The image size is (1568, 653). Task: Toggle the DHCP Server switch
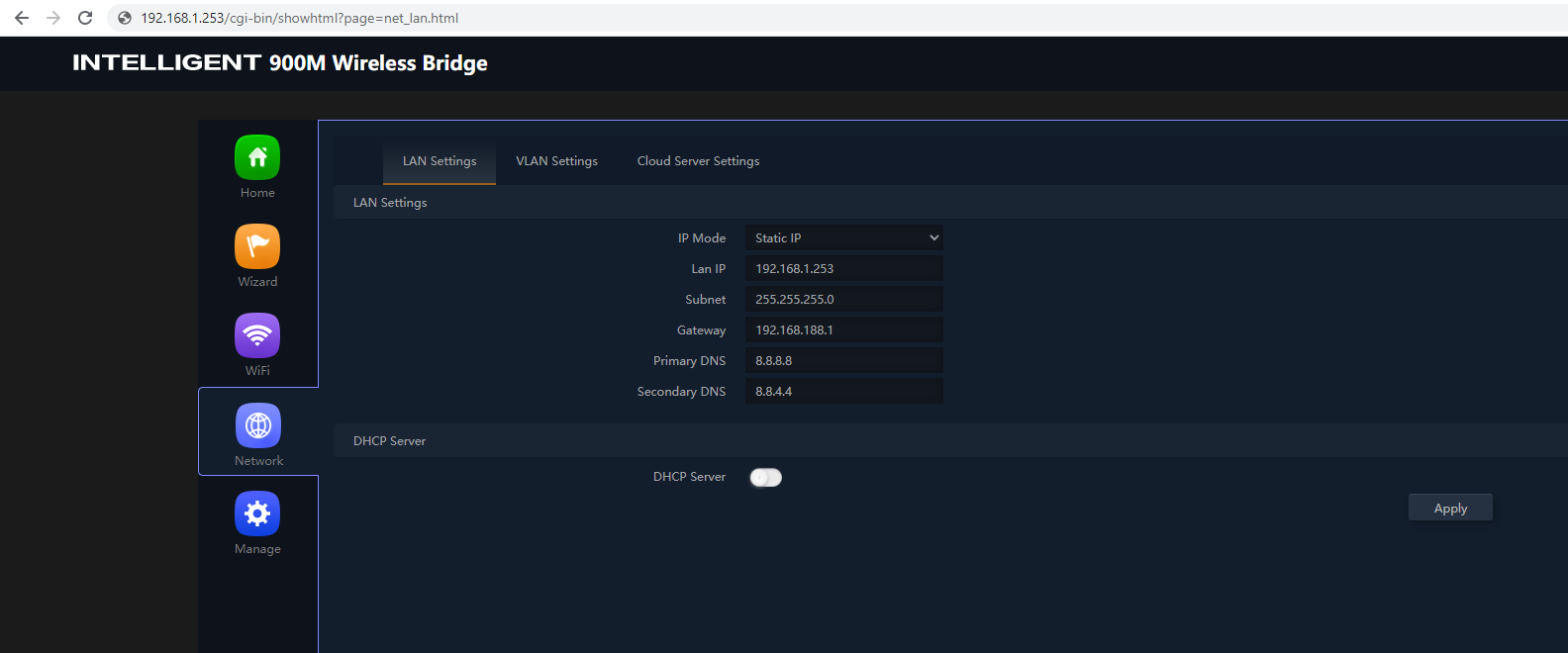click(x=765, y=478)
